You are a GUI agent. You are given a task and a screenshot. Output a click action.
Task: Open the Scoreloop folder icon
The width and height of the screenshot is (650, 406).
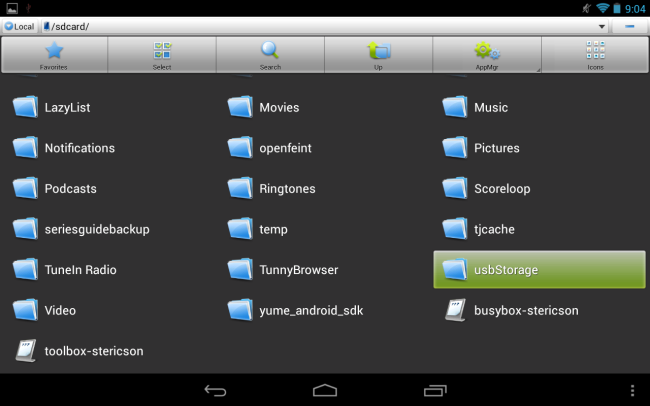(x=455, y=188)
